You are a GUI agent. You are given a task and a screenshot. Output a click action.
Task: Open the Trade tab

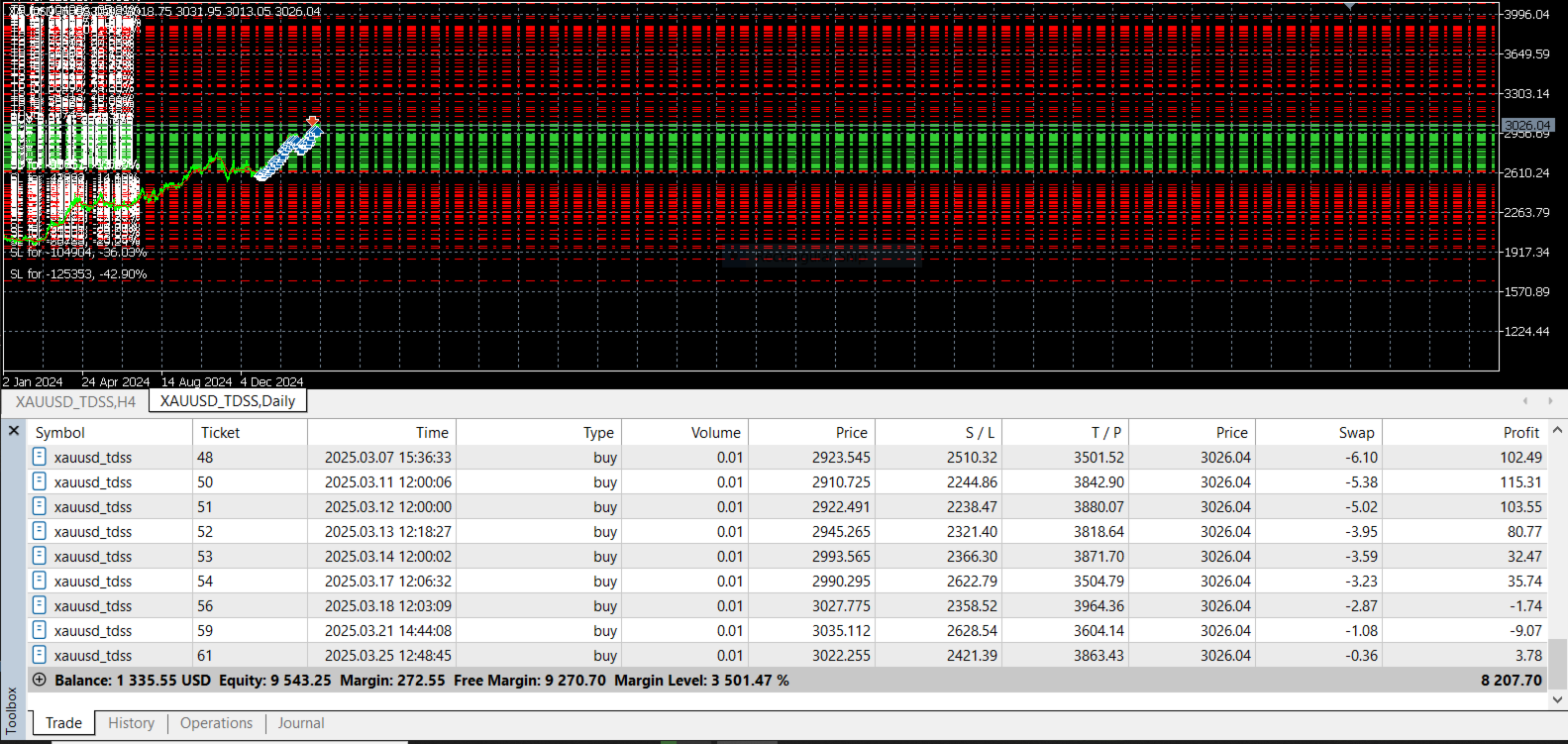coord(64,723)
